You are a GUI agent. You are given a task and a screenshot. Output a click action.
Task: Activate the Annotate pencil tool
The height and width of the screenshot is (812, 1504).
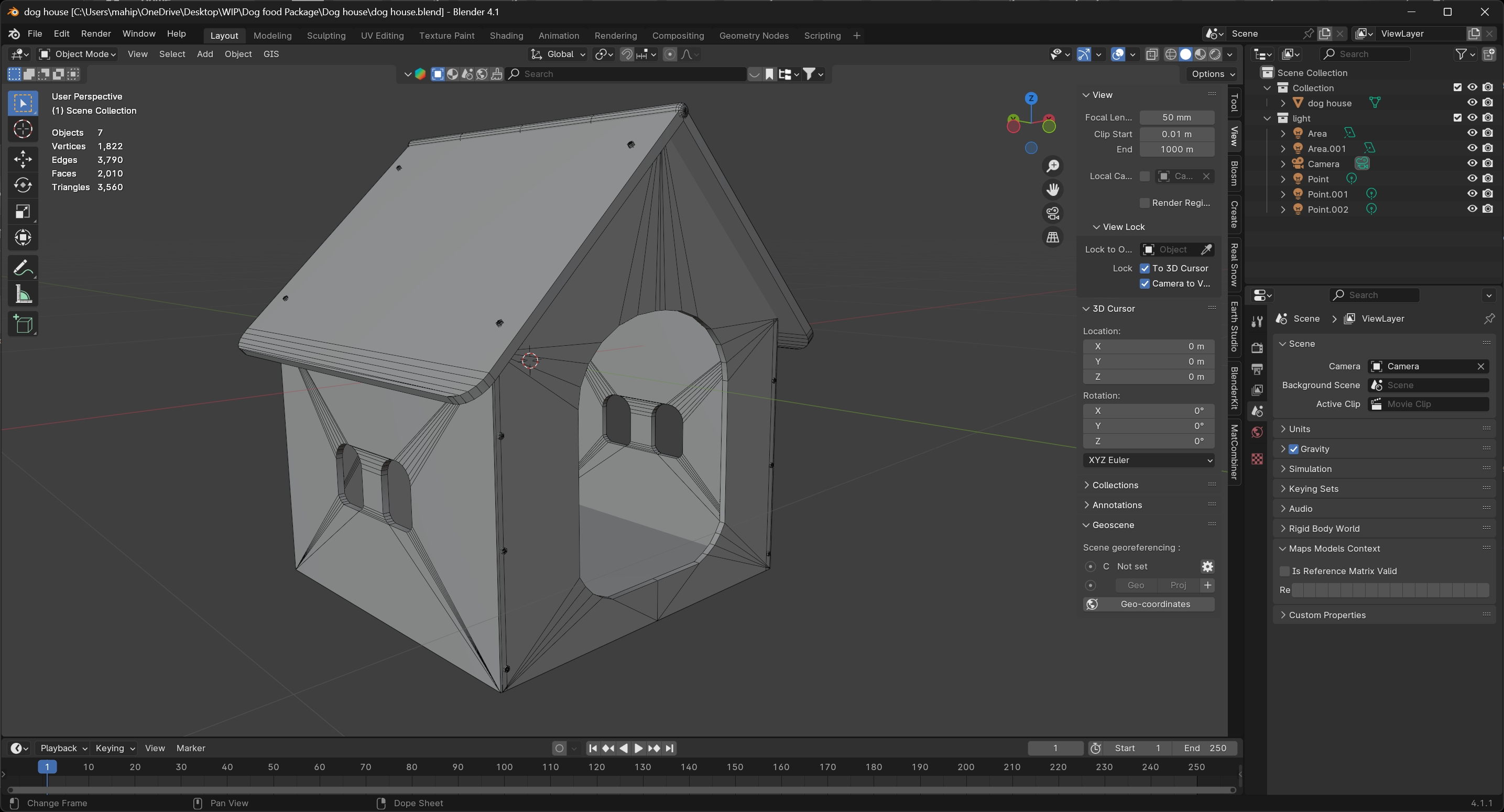point(23,268)
